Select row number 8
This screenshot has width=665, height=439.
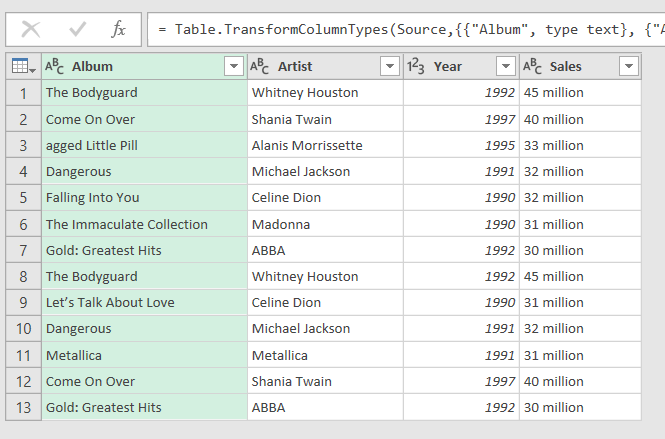[23, 277]
